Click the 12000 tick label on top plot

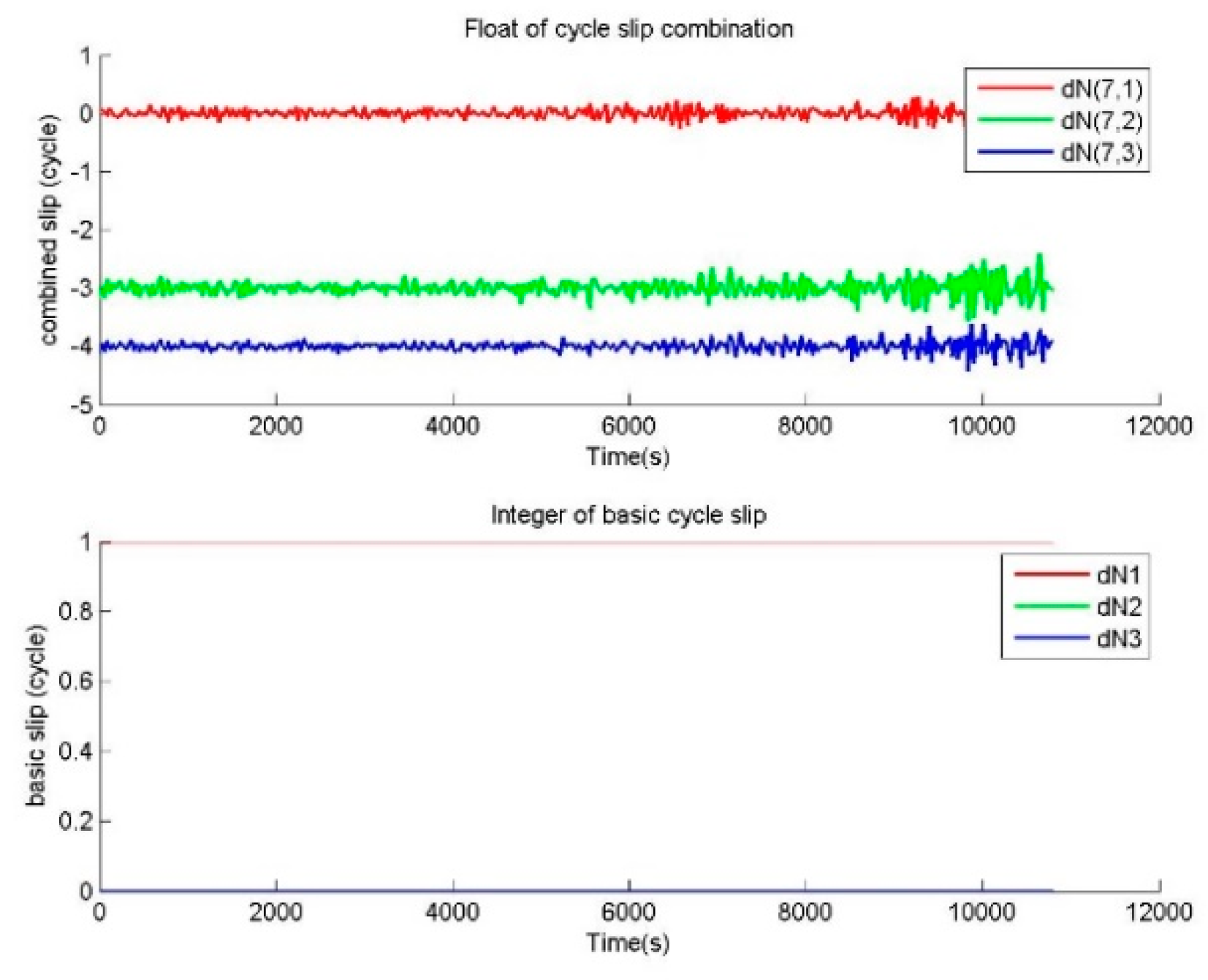pyautogui.click(x=1158, y=426)
